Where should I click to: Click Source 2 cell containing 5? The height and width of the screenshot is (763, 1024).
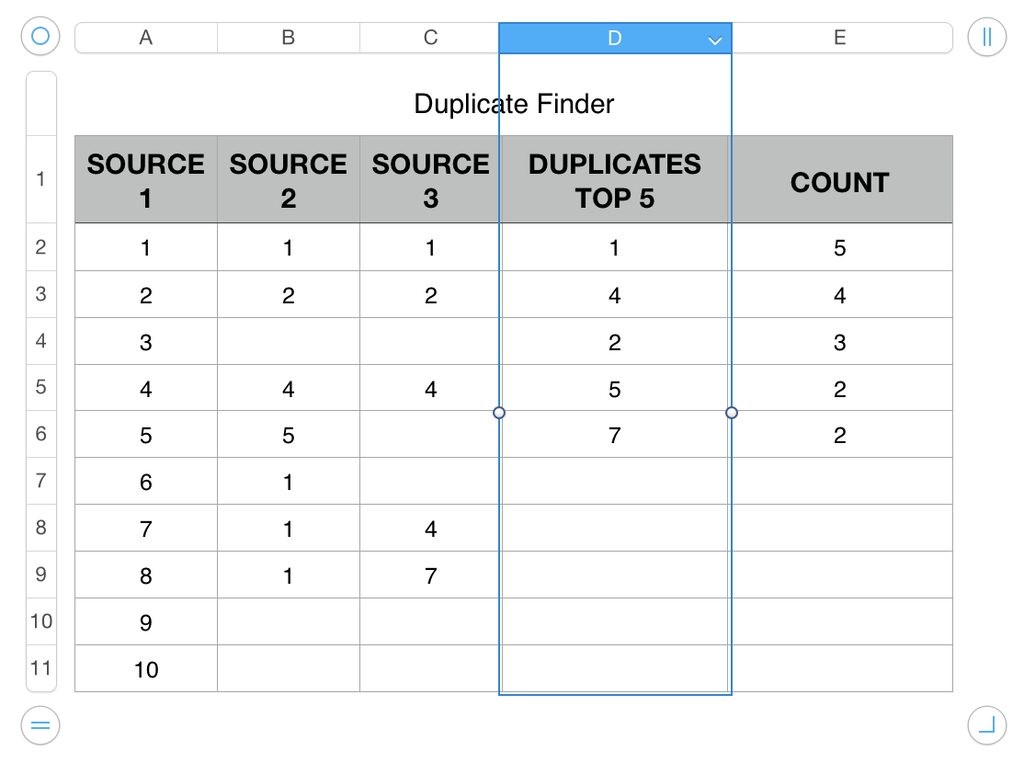pyautogui.click(x=289, y=434)
